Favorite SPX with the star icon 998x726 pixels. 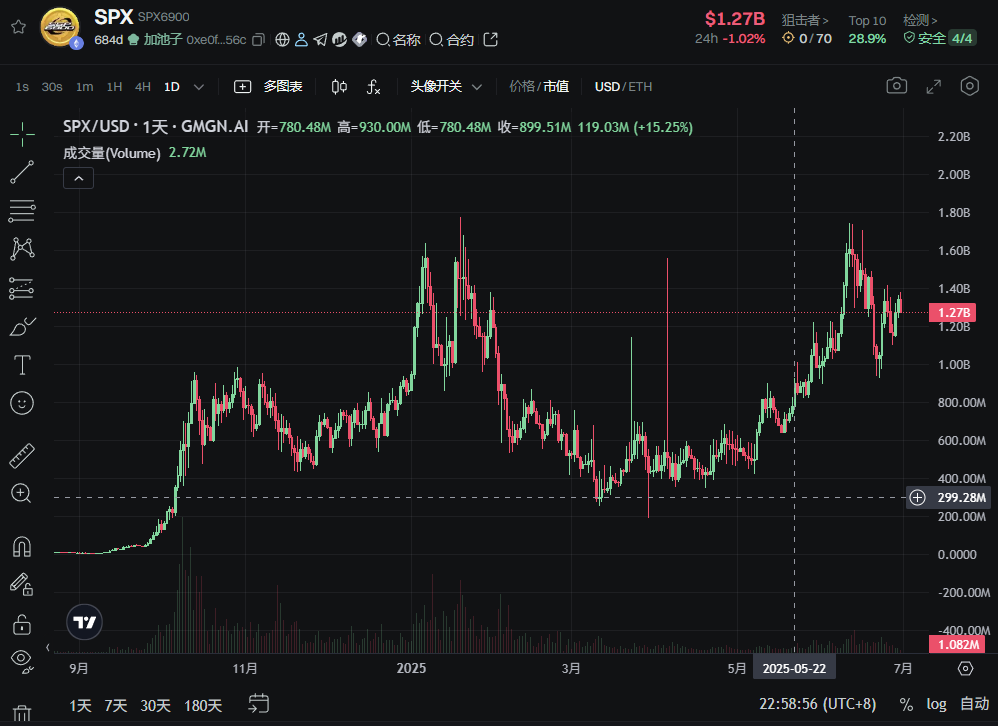18,27
